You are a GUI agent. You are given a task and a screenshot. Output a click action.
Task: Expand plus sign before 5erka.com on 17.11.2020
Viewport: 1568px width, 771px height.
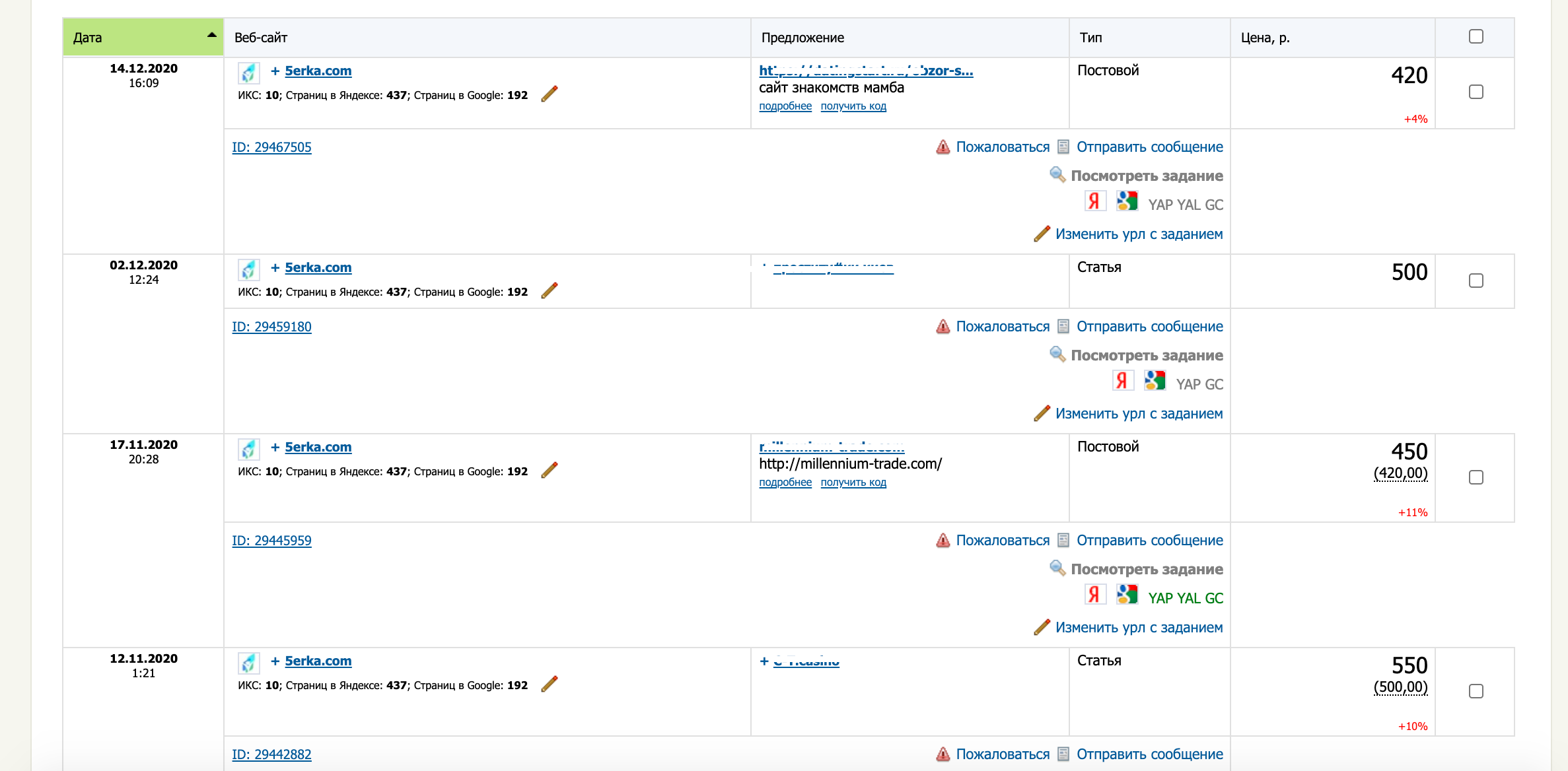coord(275,447)
